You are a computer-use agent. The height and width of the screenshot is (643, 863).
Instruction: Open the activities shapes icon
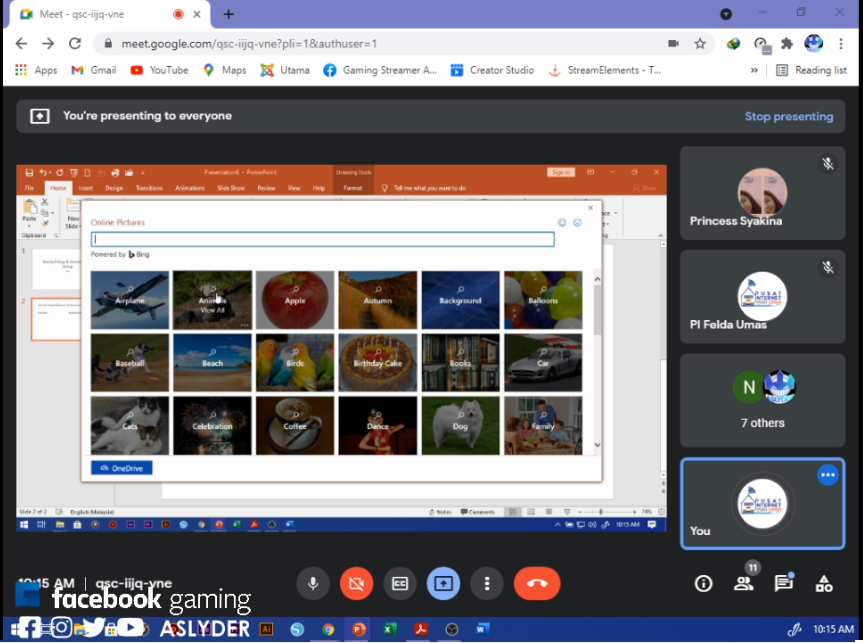coord(824,583)
